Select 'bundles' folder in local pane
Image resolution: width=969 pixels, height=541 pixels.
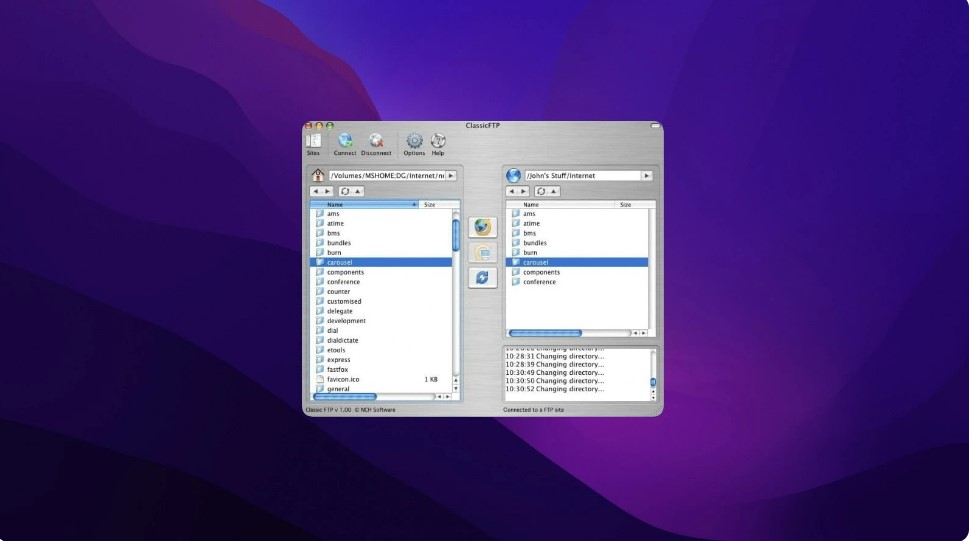[x=381, y=243]
